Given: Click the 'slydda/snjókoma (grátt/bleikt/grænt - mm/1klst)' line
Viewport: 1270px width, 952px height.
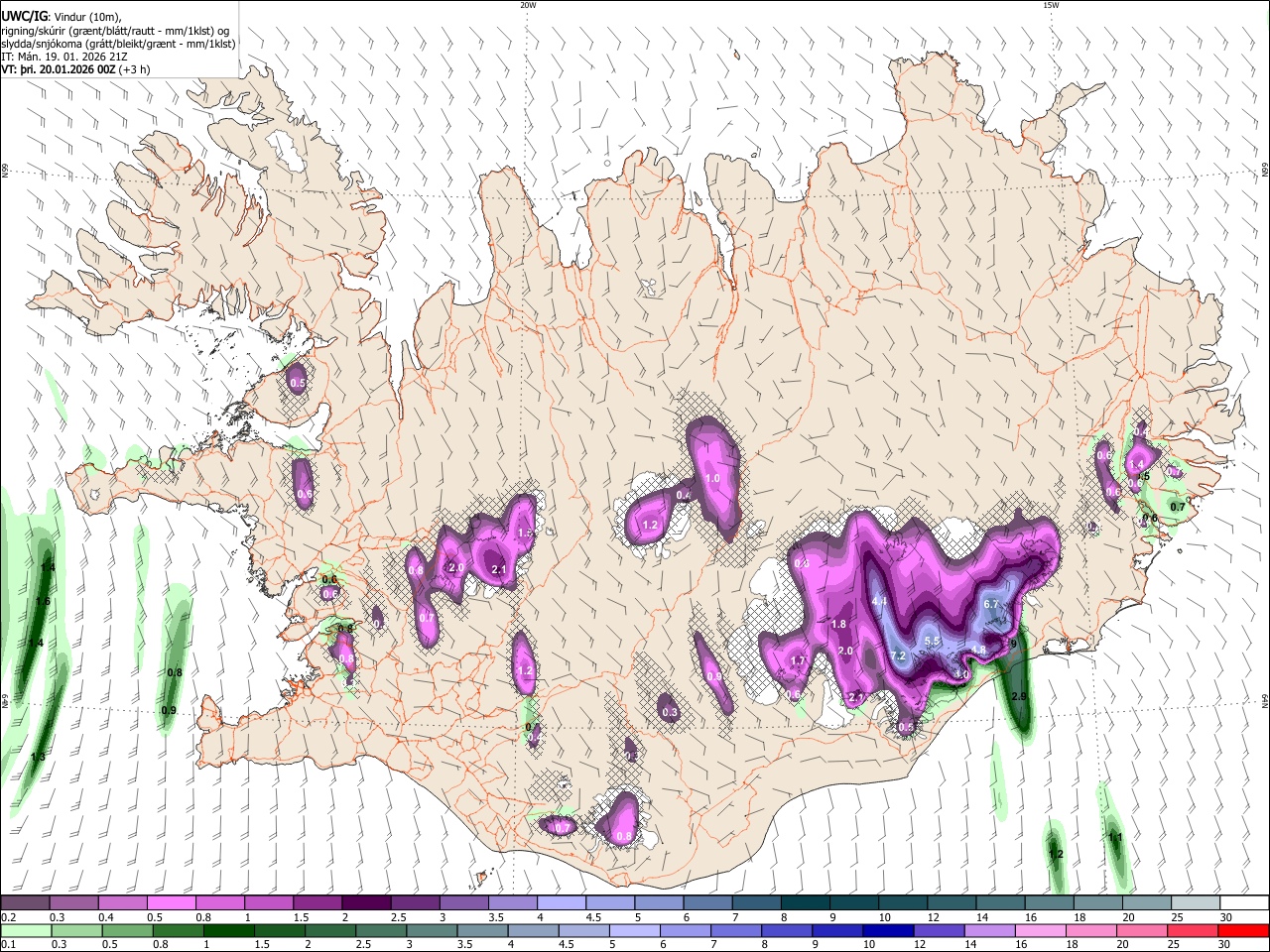Looking at the screenshot, I should (118, 44).
